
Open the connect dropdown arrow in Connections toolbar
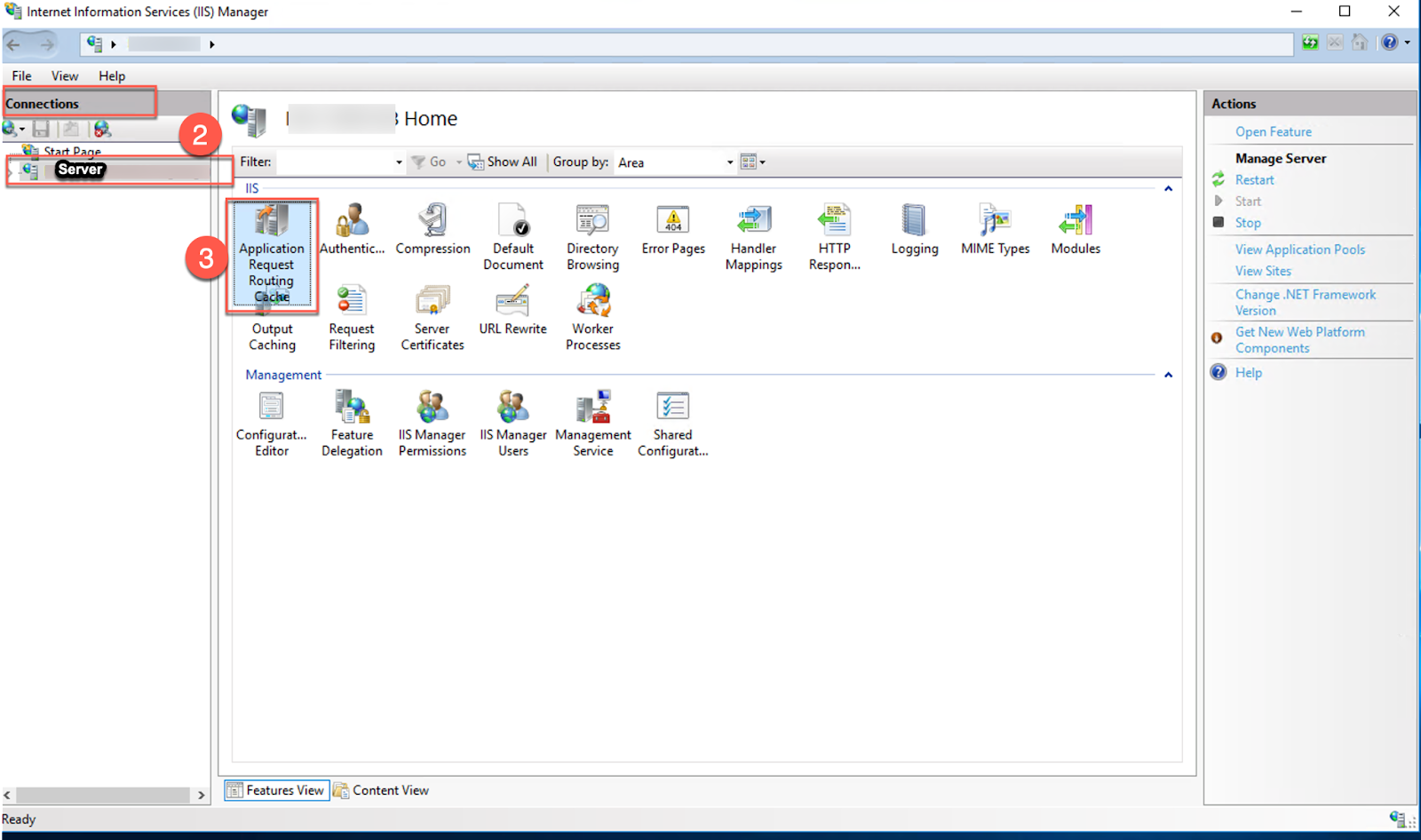22,130
